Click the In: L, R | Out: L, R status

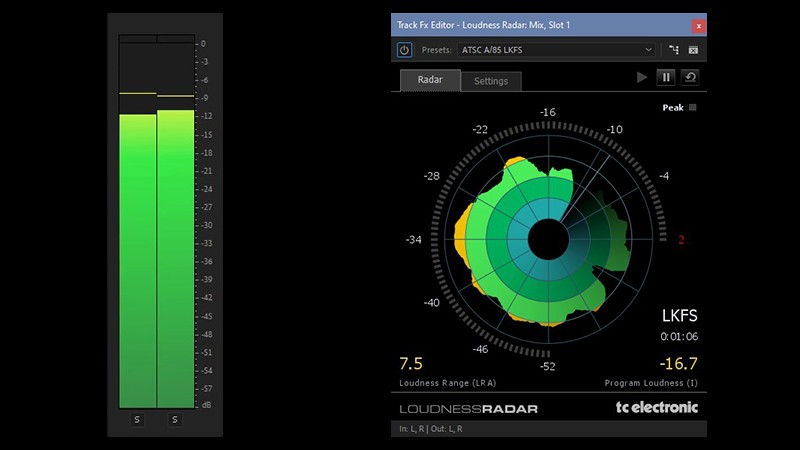click(x=431, y=429)
